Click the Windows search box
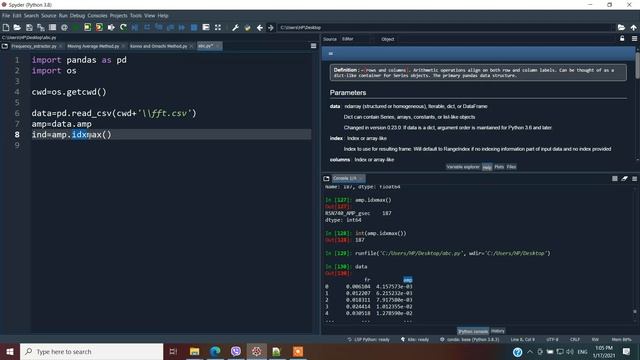 click(92, 351)
